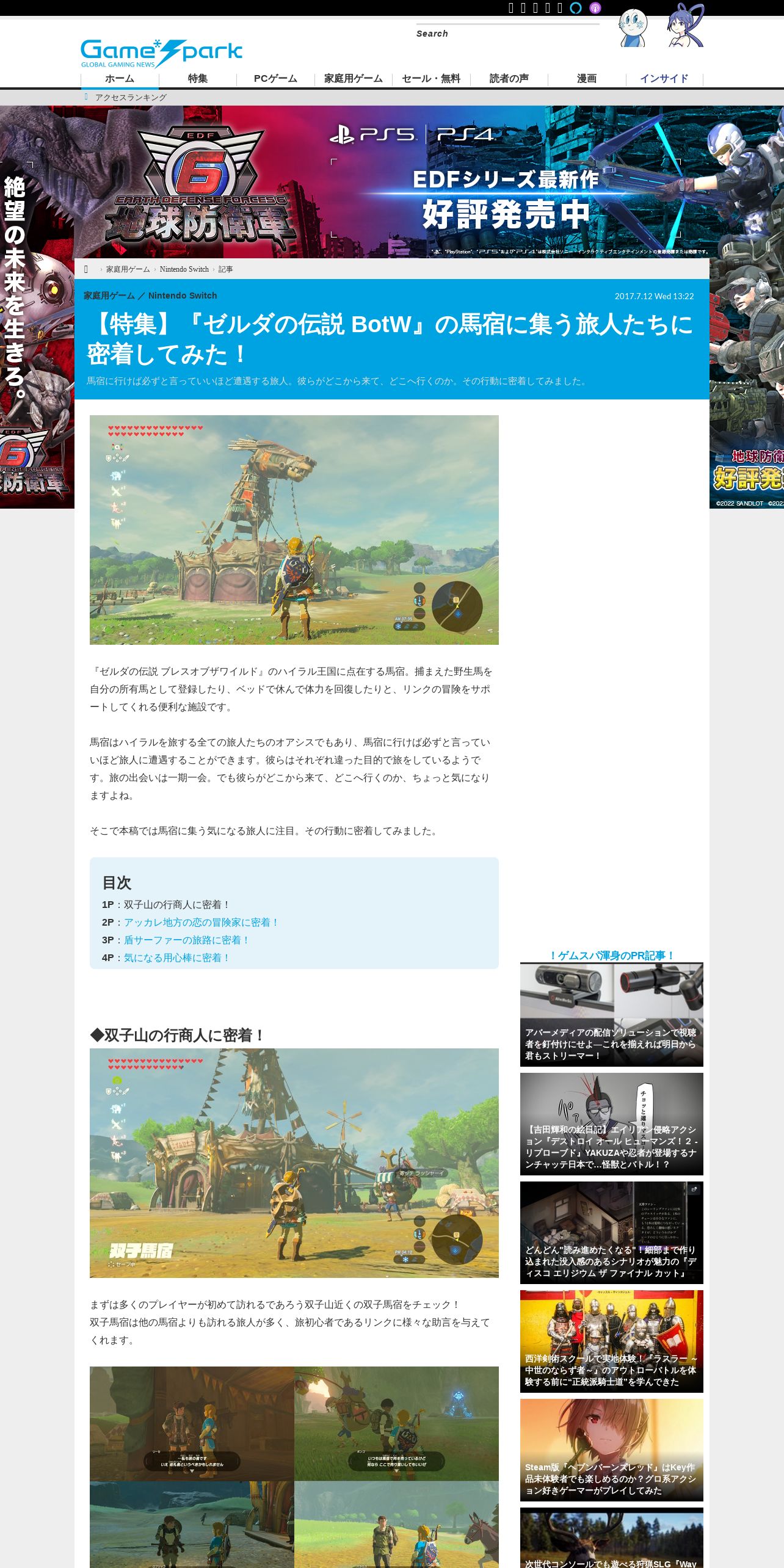Viewport: 784px width, 1568px height.
Task: Click the paragraph starting そこで本稿では馬宿に集う
Action: pos(266,831)
